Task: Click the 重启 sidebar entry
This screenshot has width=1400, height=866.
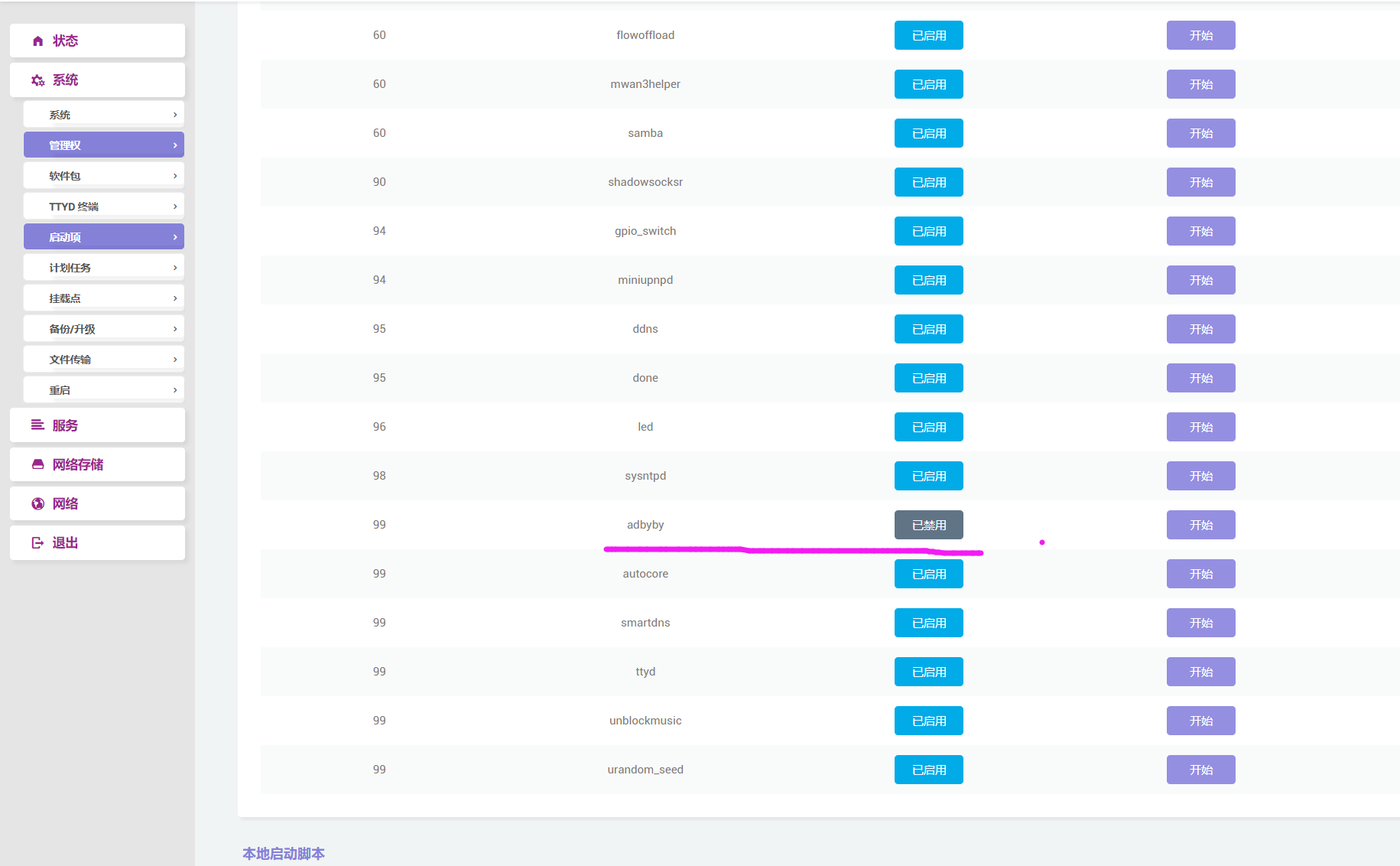Action: coord(103,389)
